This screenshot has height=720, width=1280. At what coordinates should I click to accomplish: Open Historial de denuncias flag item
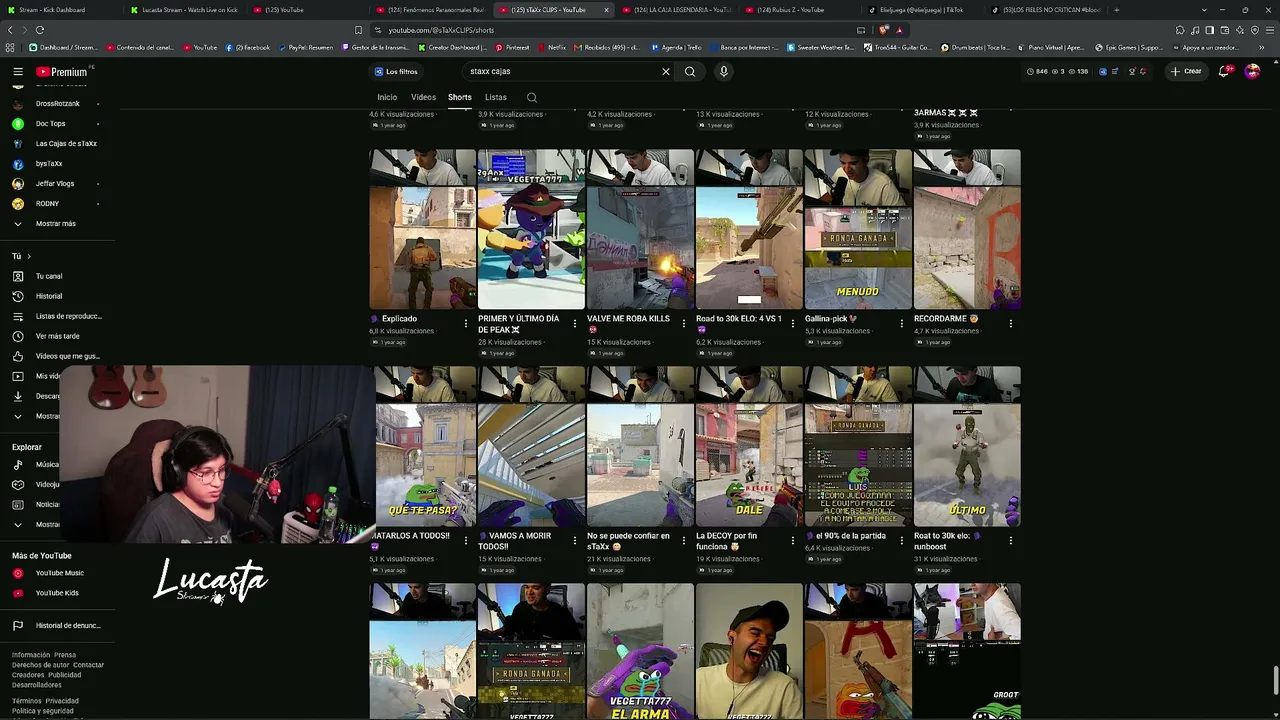coord(57,626)
